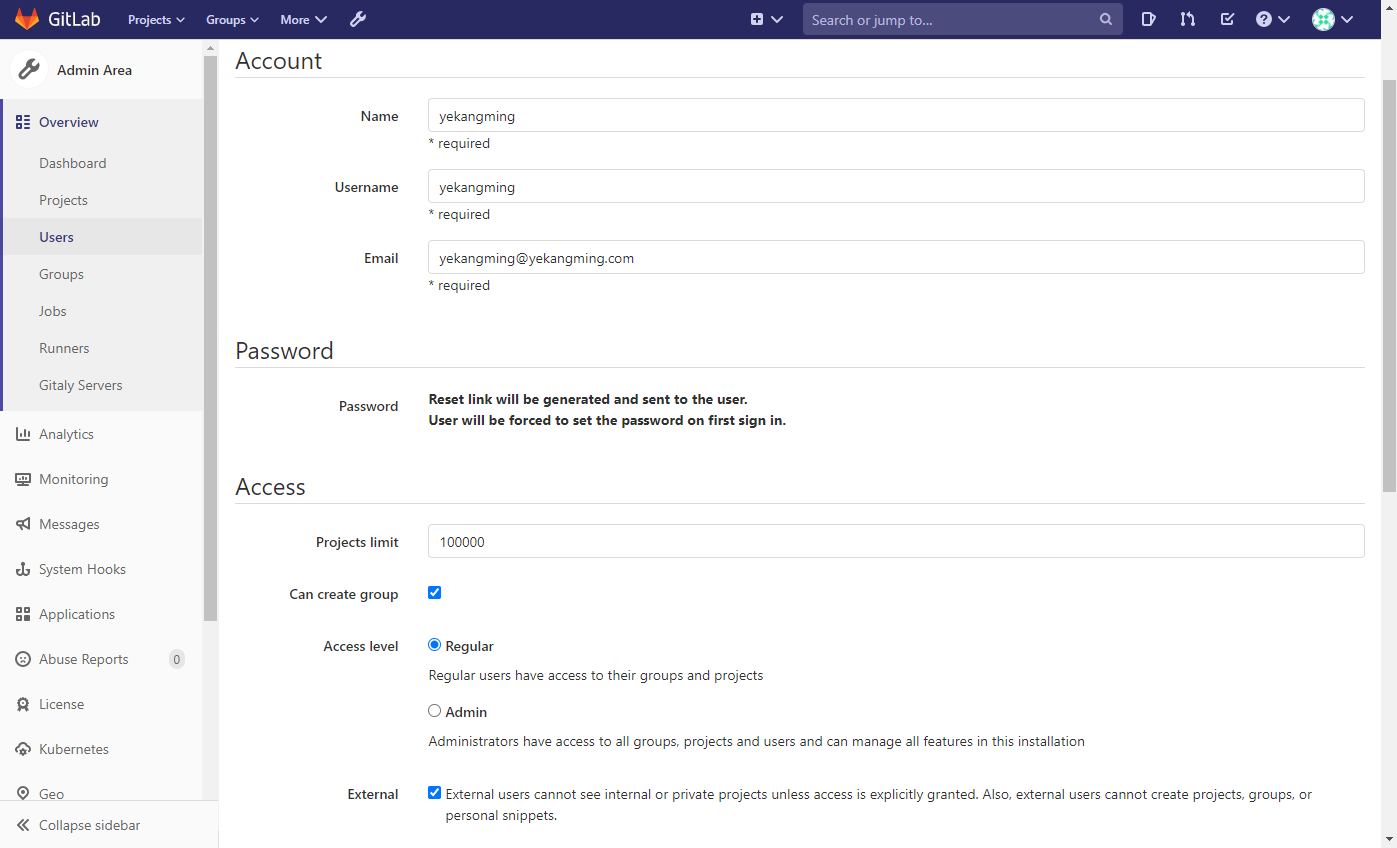The width and height of the screenshot is (1397, 848).
Task: Collapse the sidebar
Action: pos(89,825)
